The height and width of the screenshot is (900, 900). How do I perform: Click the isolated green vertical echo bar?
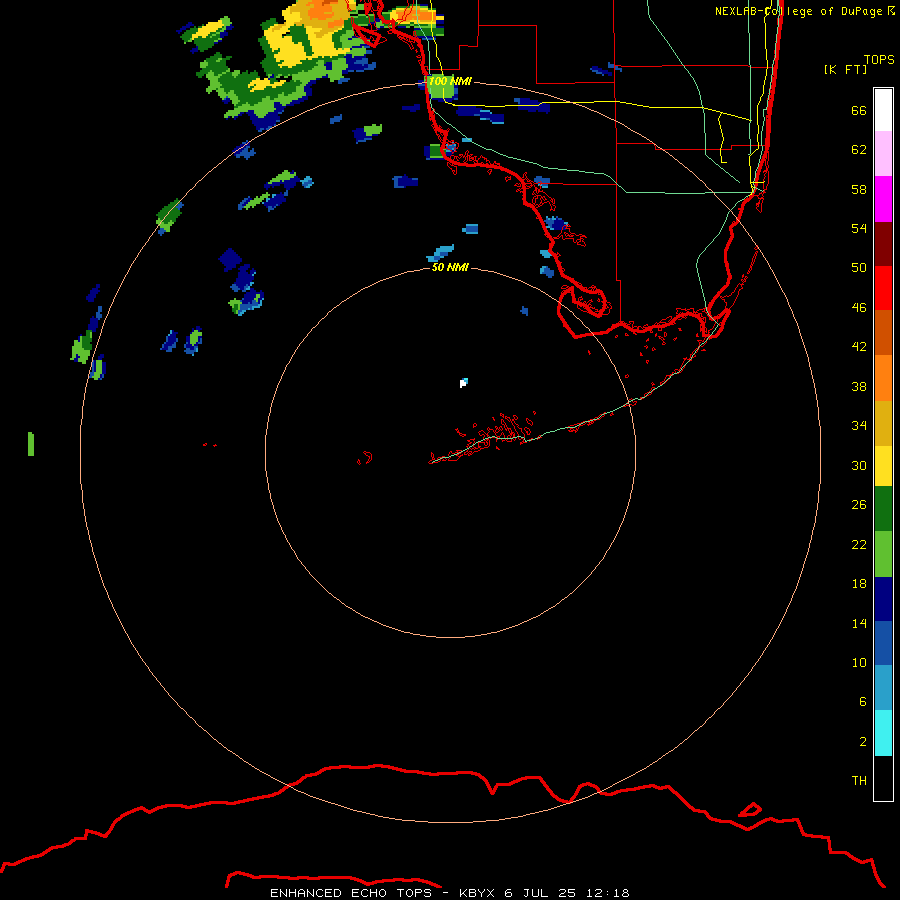point(31,444)
